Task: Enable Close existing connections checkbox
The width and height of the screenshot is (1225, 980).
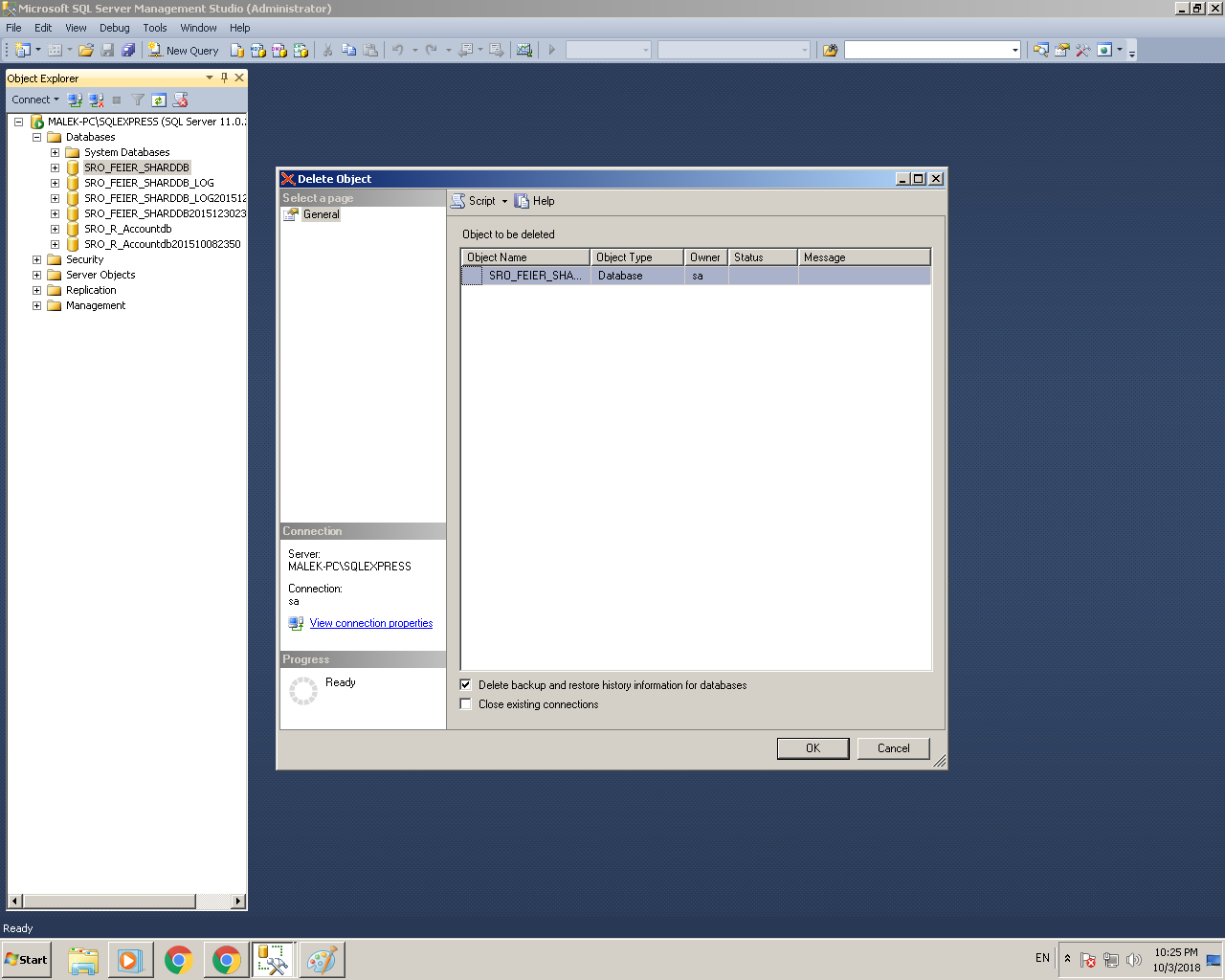Action: (466, 703)
